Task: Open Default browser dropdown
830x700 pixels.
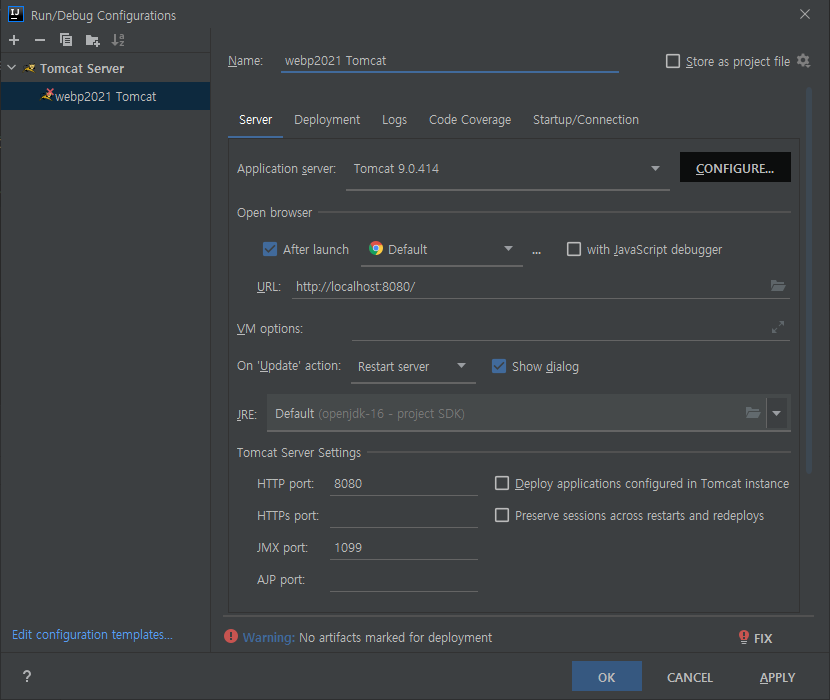Action: pos(441,249)
